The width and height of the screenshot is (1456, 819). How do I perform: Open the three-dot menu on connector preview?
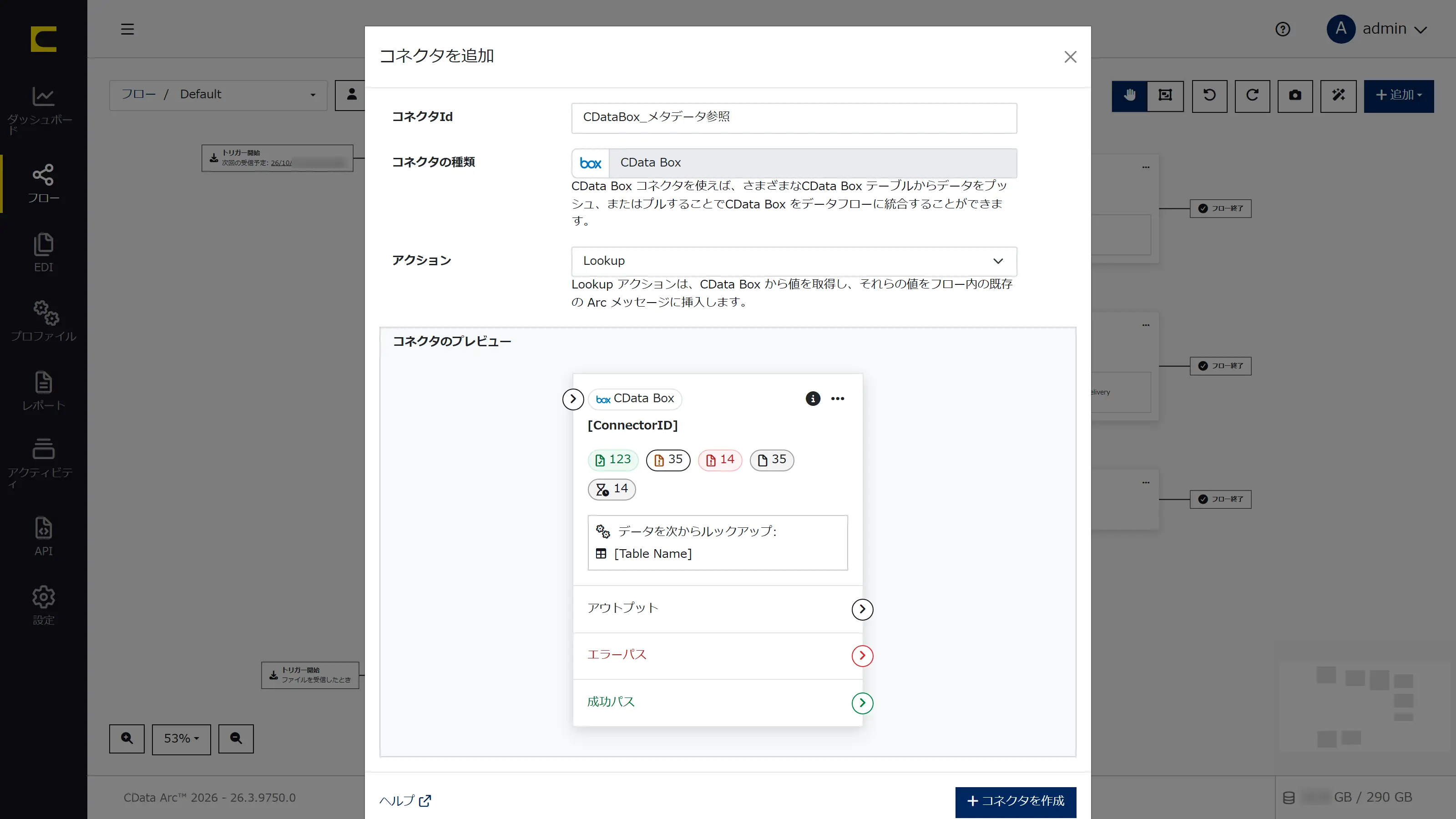(838, 399)
